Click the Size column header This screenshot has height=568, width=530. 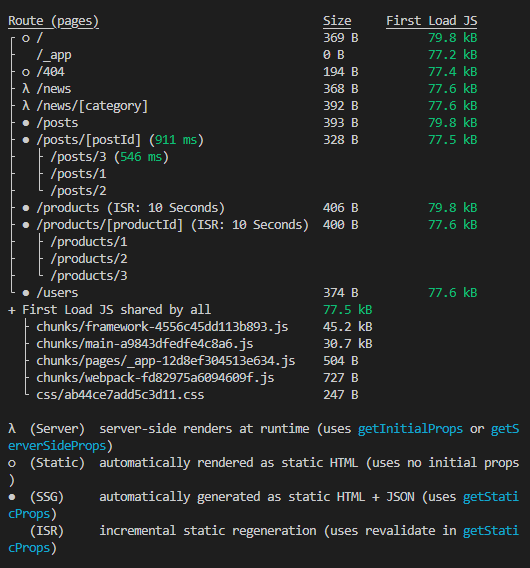point(337,21)
